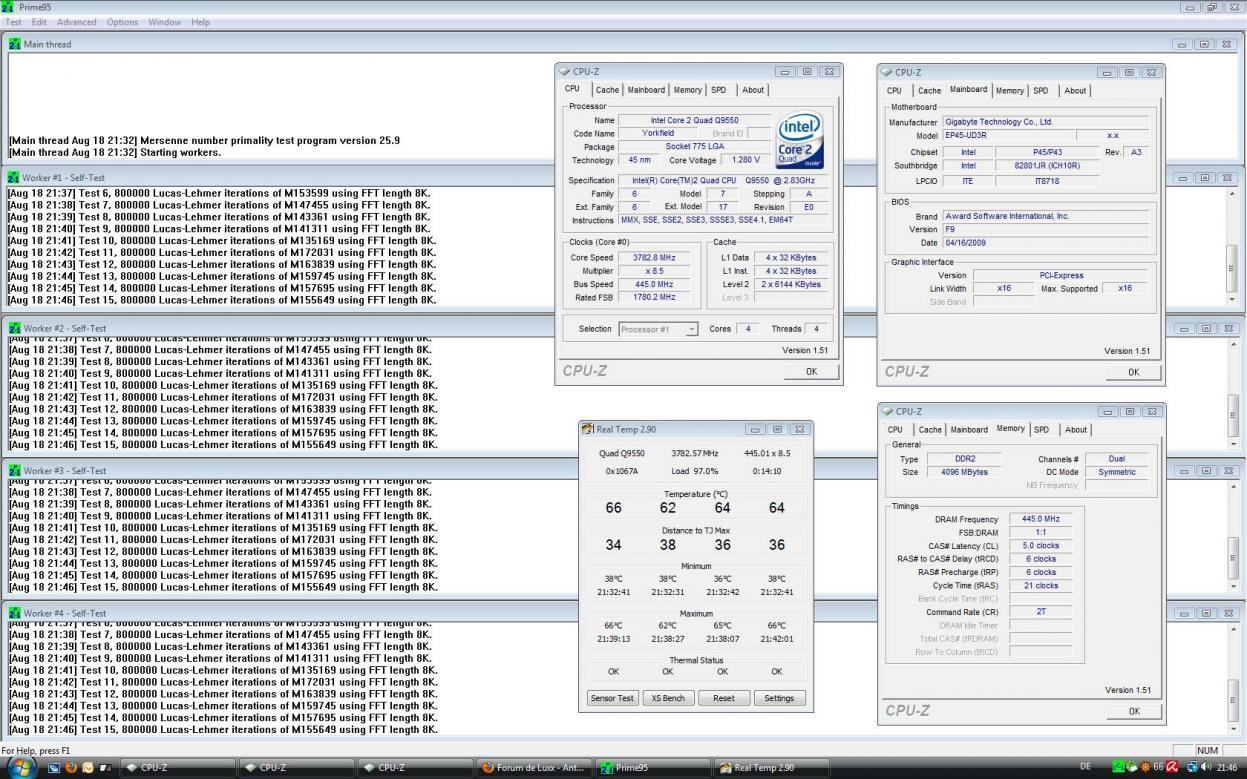The image size is (1247, 779).
Task: Select Mainboard tab in the CPU-Z DDR2 timings window
Action: (969, 430)
